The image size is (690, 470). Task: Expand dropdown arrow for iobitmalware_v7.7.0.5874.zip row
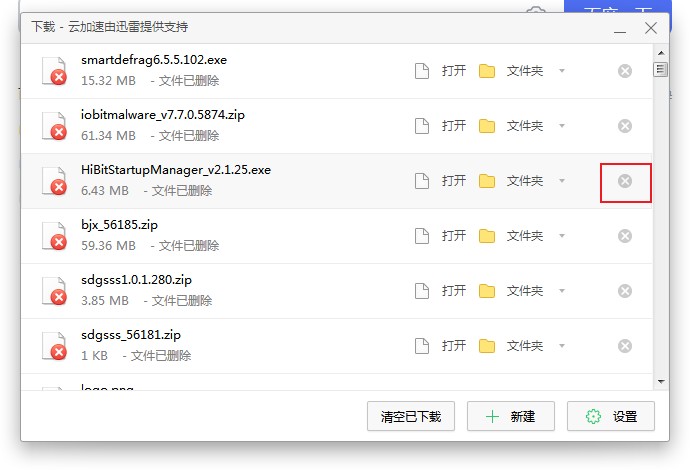[x=562, y=126]
